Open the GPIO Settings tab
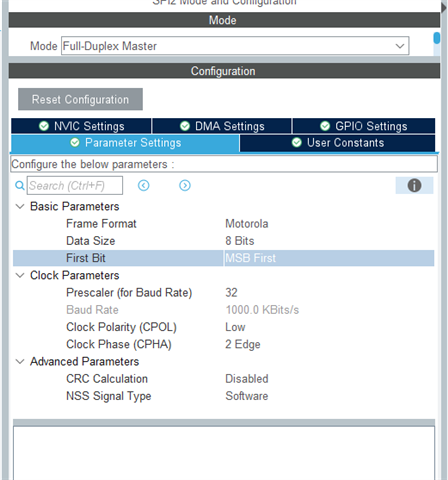The height and width of the screenshot is (480, 448). point(364,126)
